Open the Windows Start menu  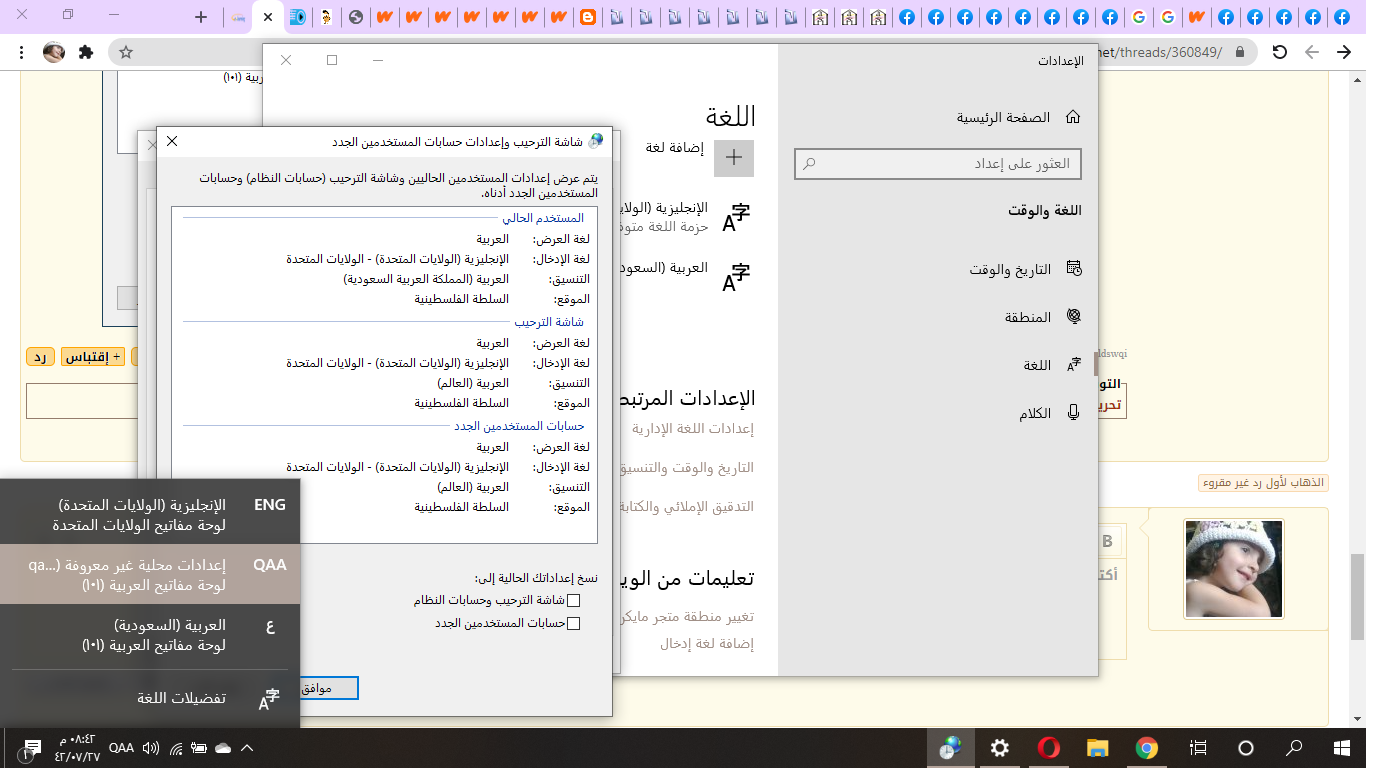(x=1342, y=748)
